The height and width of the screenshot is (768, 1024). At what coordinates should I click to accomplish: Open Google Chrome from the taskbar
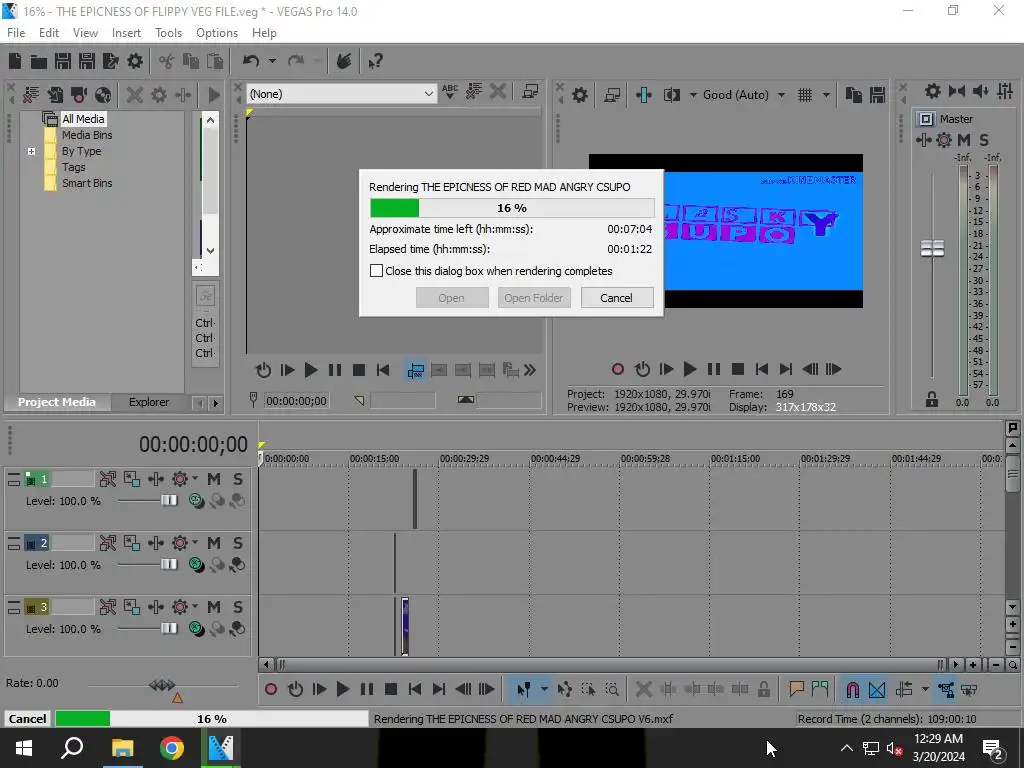pyautogui.click(x=172, y=748)
